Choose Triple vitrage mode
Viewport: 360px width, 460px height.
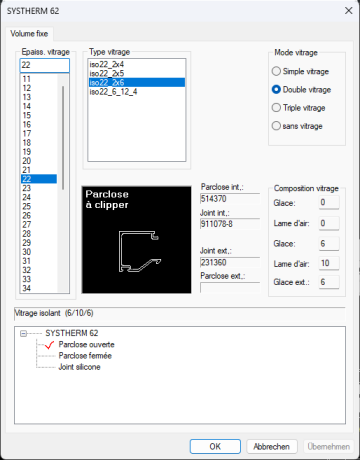tap(298, 108)
